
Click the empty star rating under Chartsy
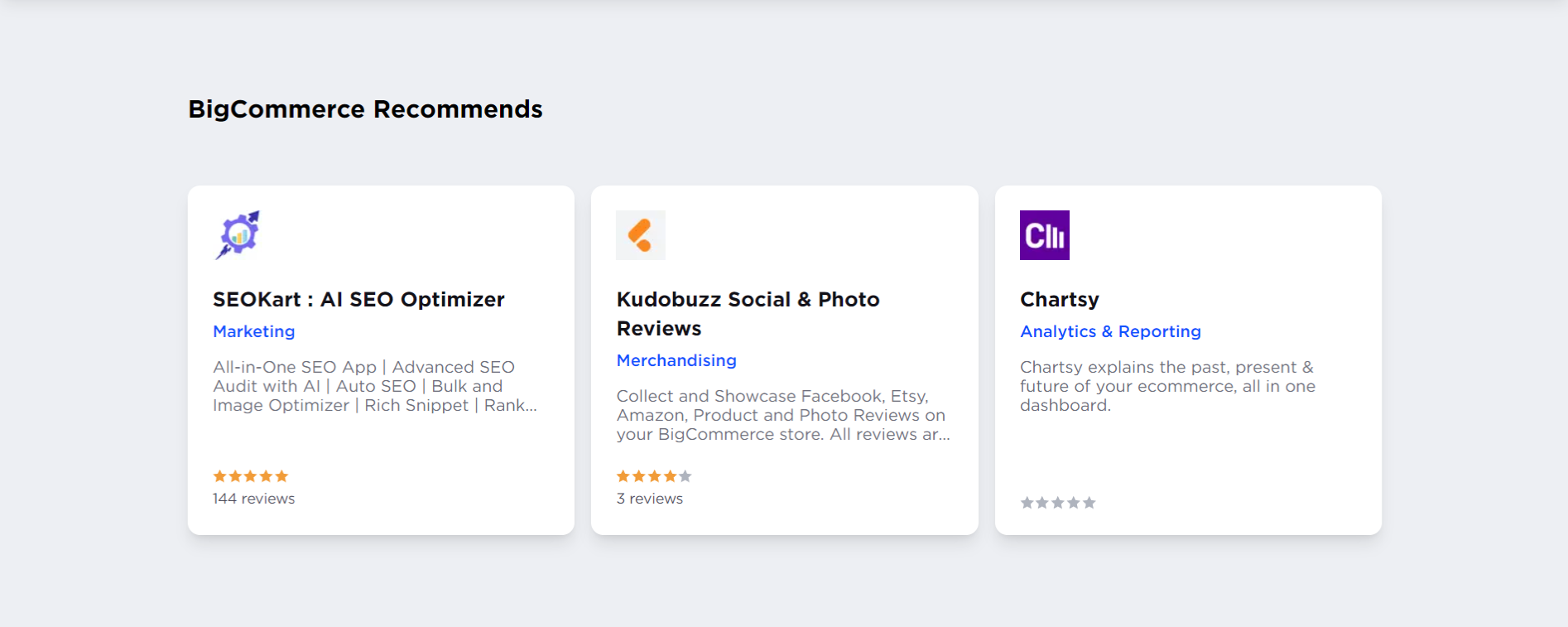1058,502
